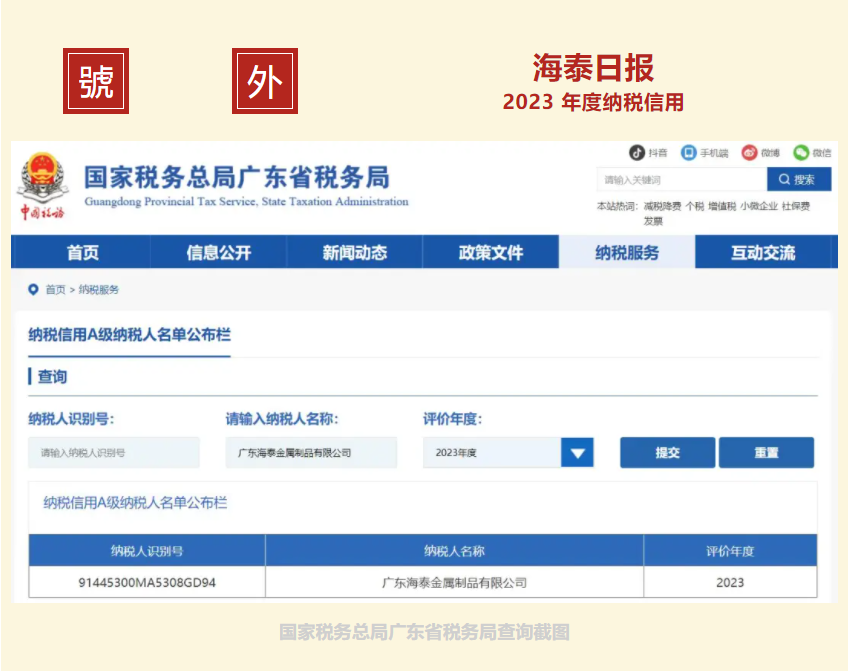
Task: Select the 纳税服务 navigation tab
Action: click(x=627, y=253)
